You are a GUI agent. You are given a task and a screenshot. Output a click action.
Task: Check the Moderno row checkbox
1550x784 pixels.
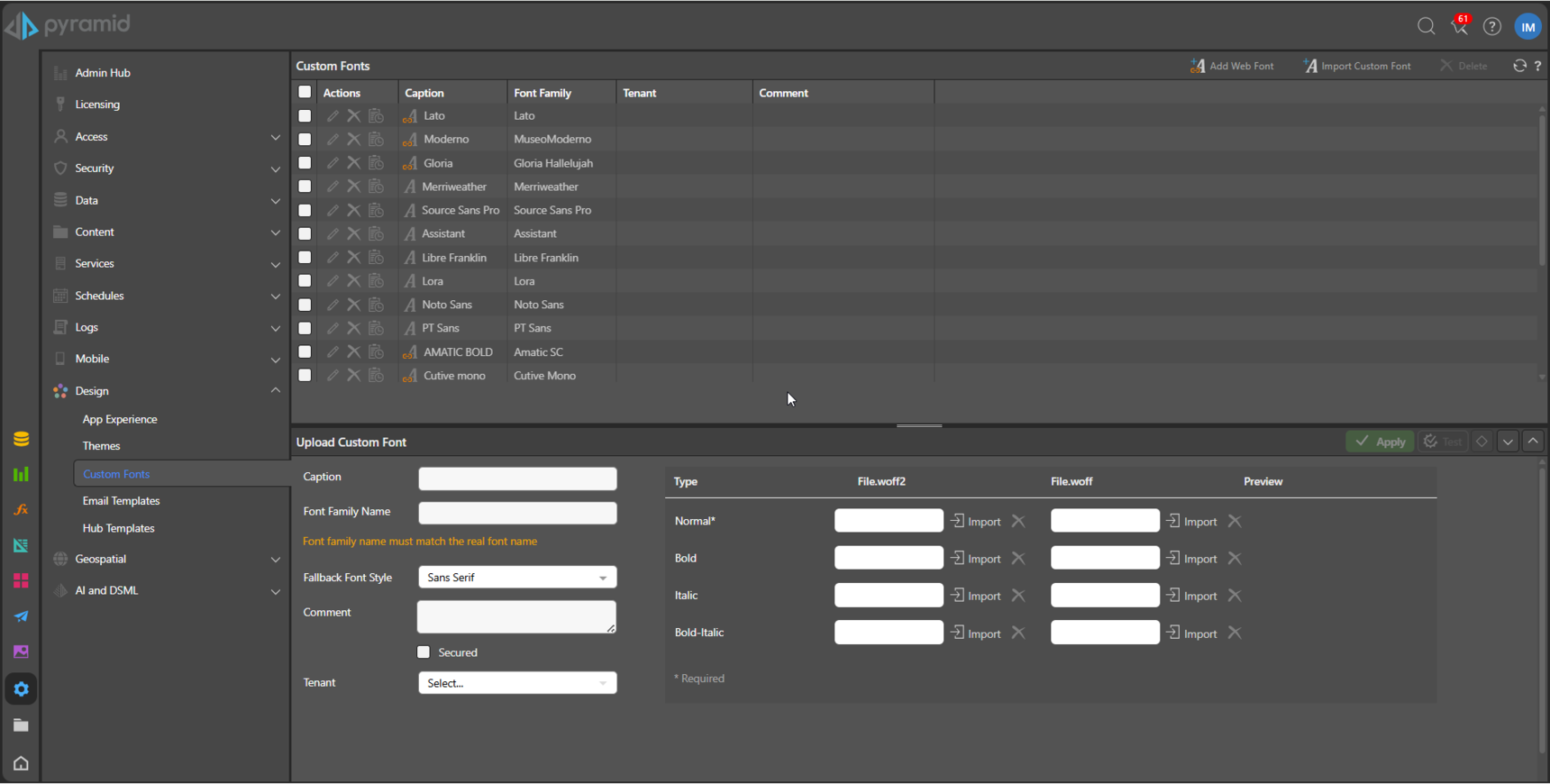tap(305, 139)
